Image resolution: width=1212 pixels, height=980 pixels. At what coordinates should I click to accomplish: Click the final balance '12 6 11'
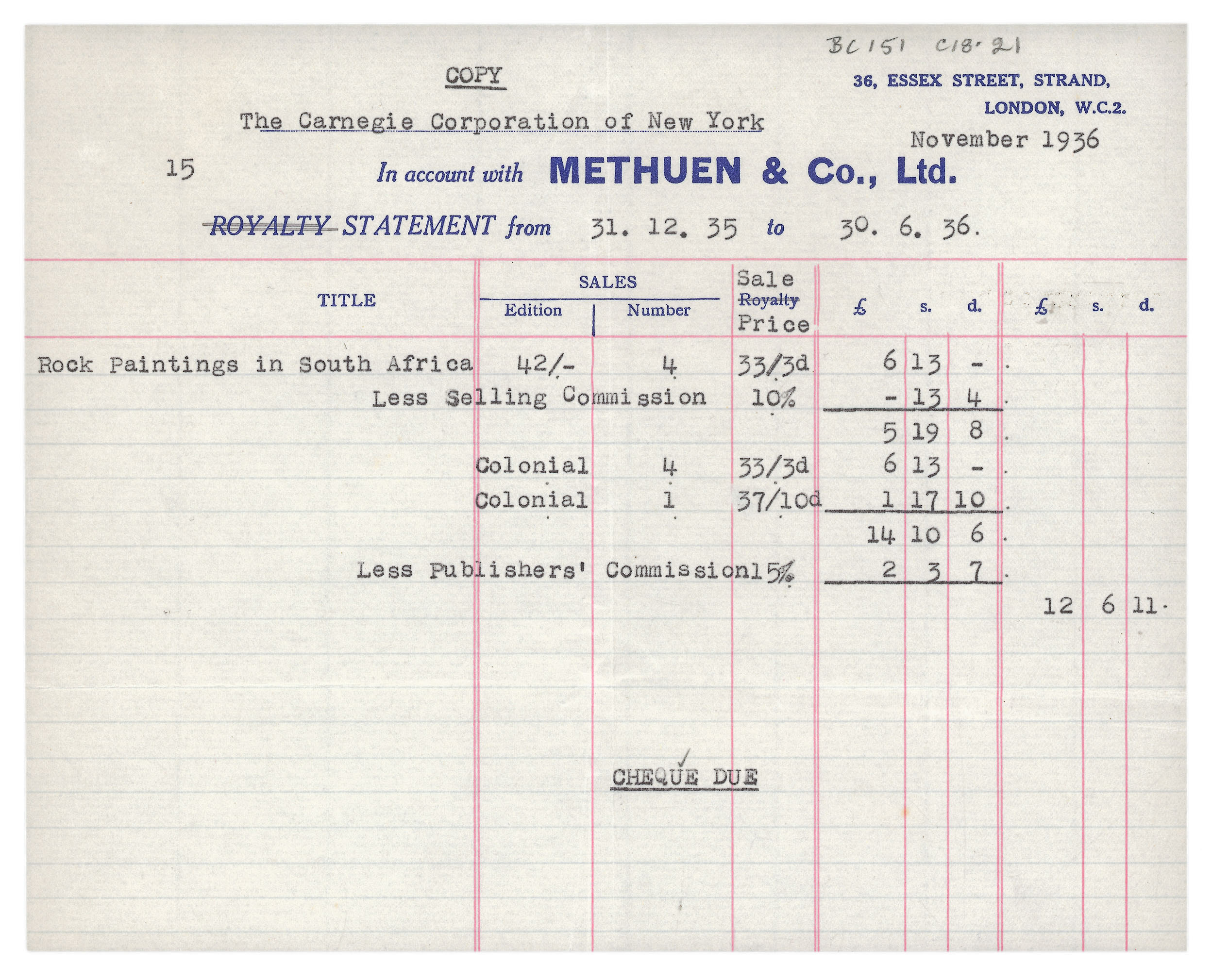(1100, 606)
